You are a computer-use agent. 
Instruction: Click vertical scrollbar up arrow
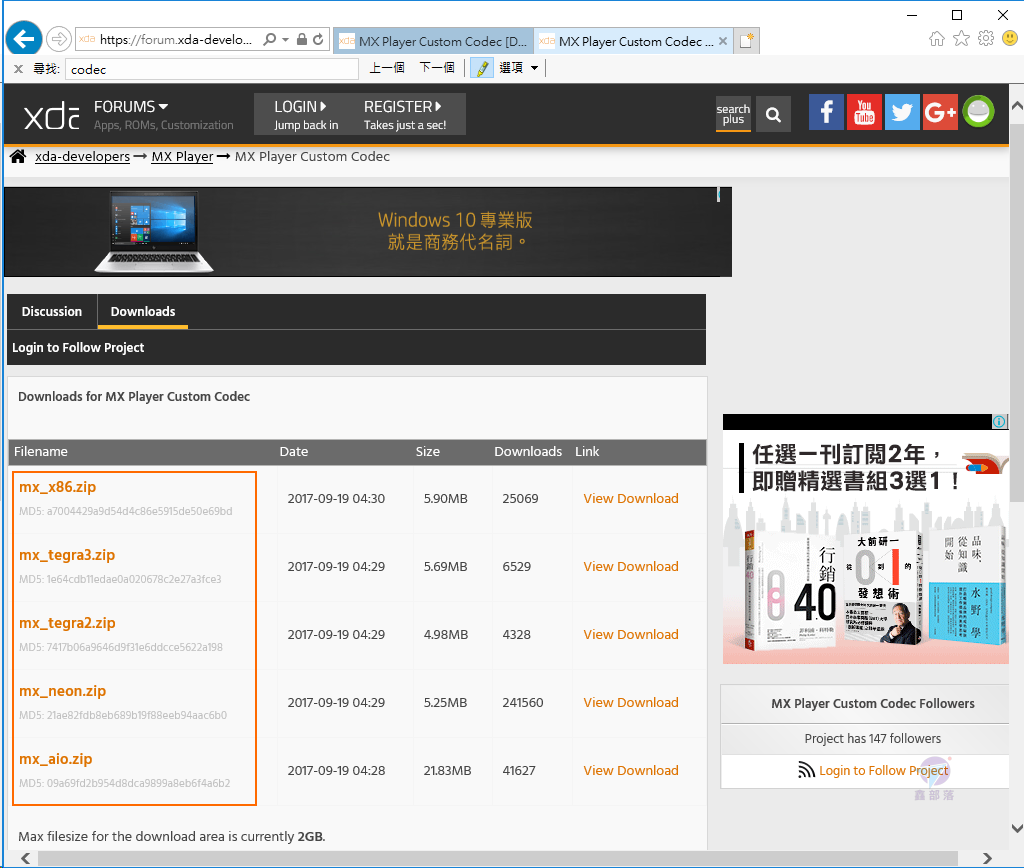tap(1017, 105)
